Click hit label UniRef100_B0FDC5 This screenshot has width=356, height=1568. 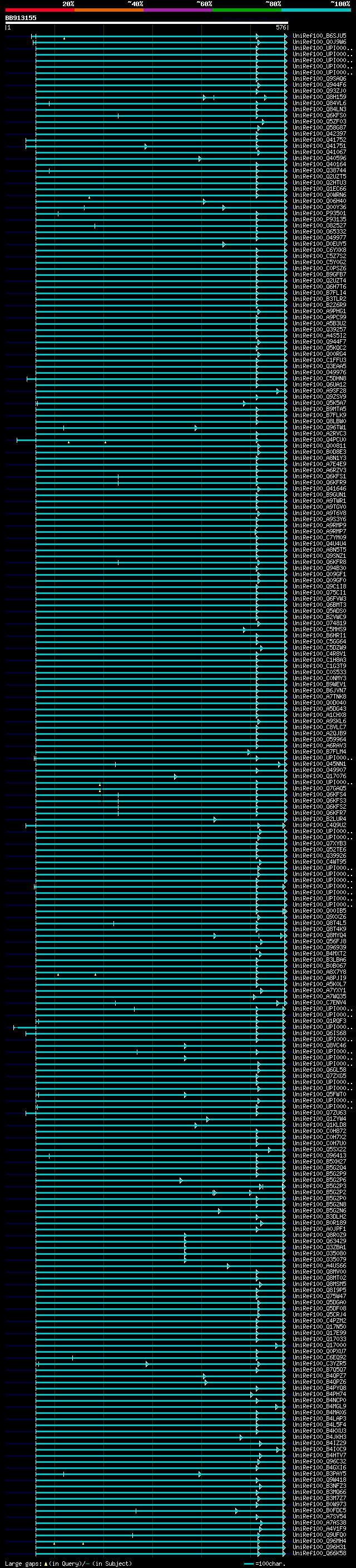[319, 1511]
